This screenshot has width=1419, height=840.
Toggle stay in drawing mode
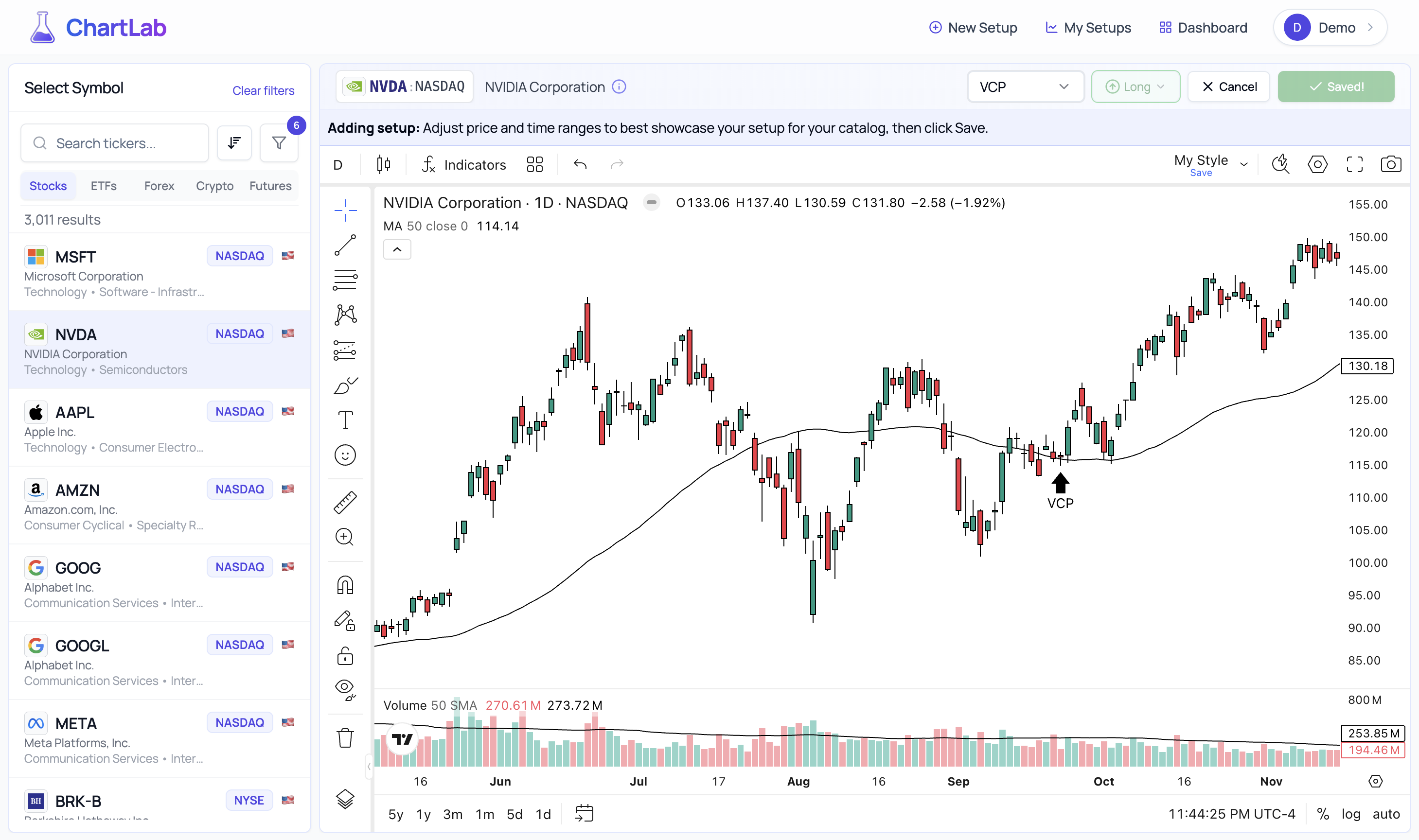pyautogui.click(x=345, y=620)
